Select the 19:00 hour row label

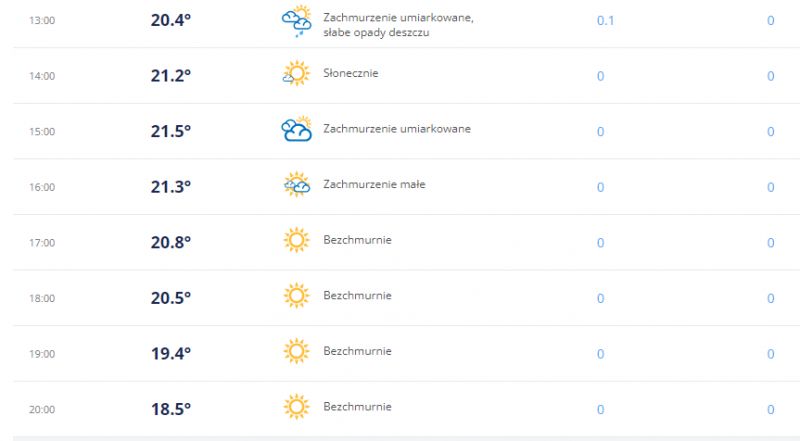[x=42, y=354]
